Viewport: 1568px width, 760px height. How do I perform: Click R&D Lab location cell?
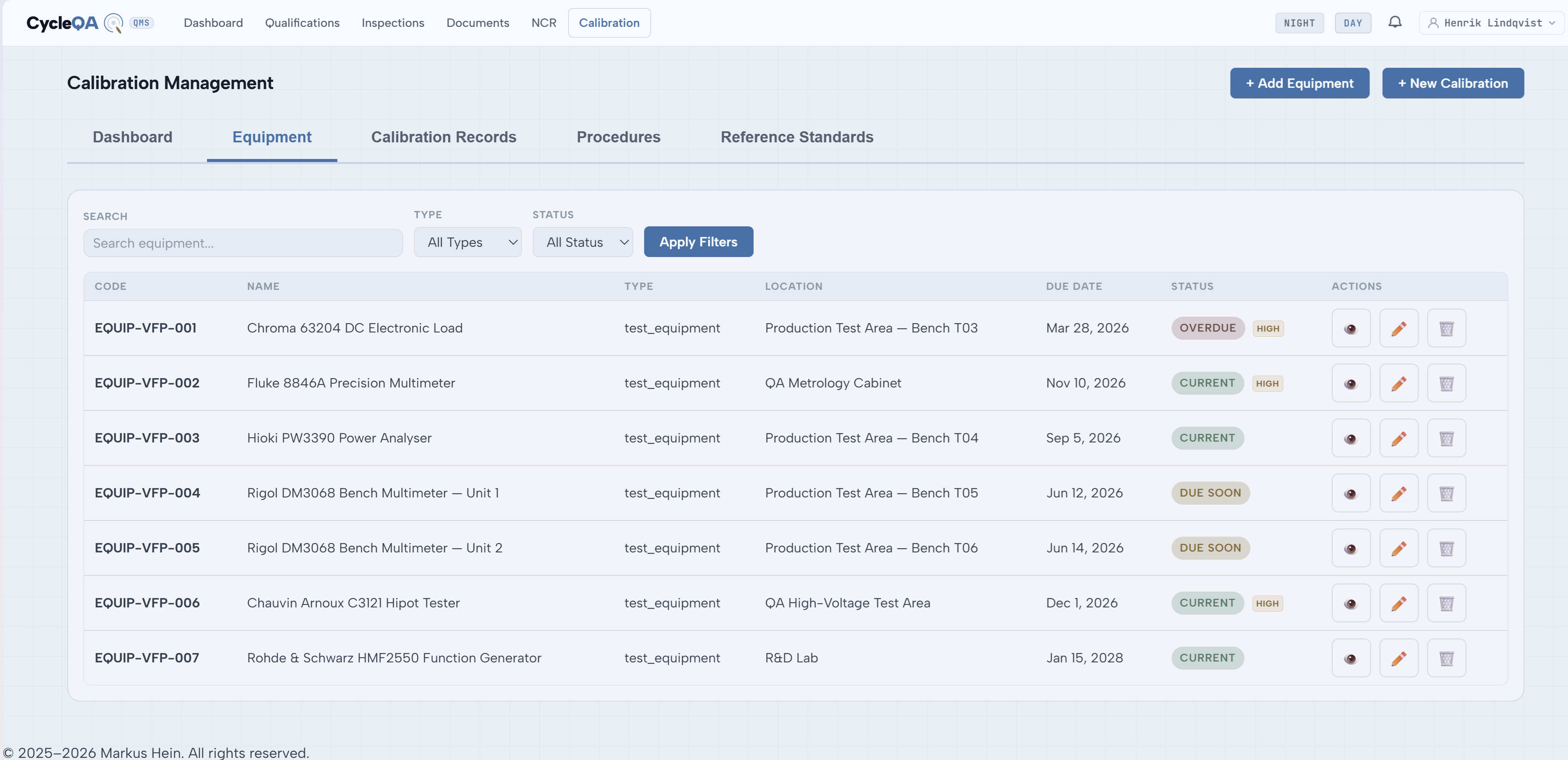point(791,658)
